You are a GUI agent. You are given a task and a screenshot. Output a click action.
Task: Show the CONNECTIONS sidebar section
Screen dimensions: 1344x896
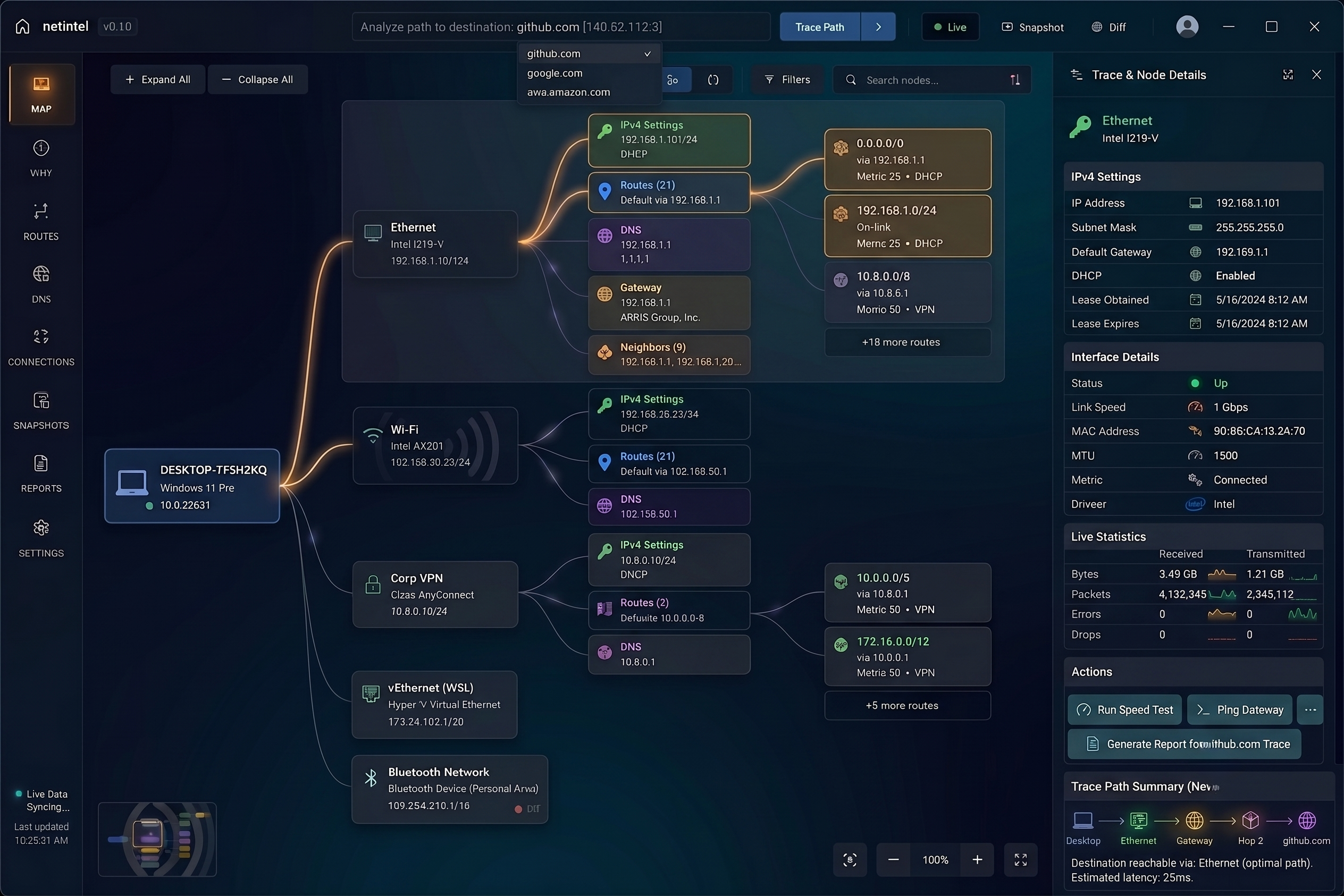pyautogui.click(x=41, y=348)
